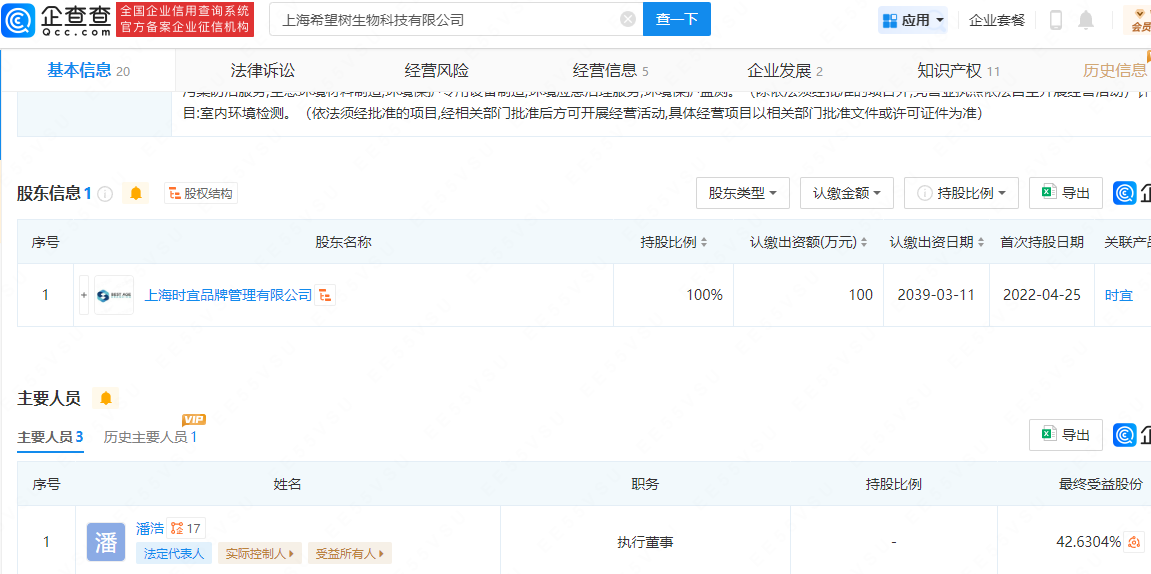This screenshot has height=574, width=1151.
Task: Open the 应用 dropdown menu
Action: pos(913,21)
